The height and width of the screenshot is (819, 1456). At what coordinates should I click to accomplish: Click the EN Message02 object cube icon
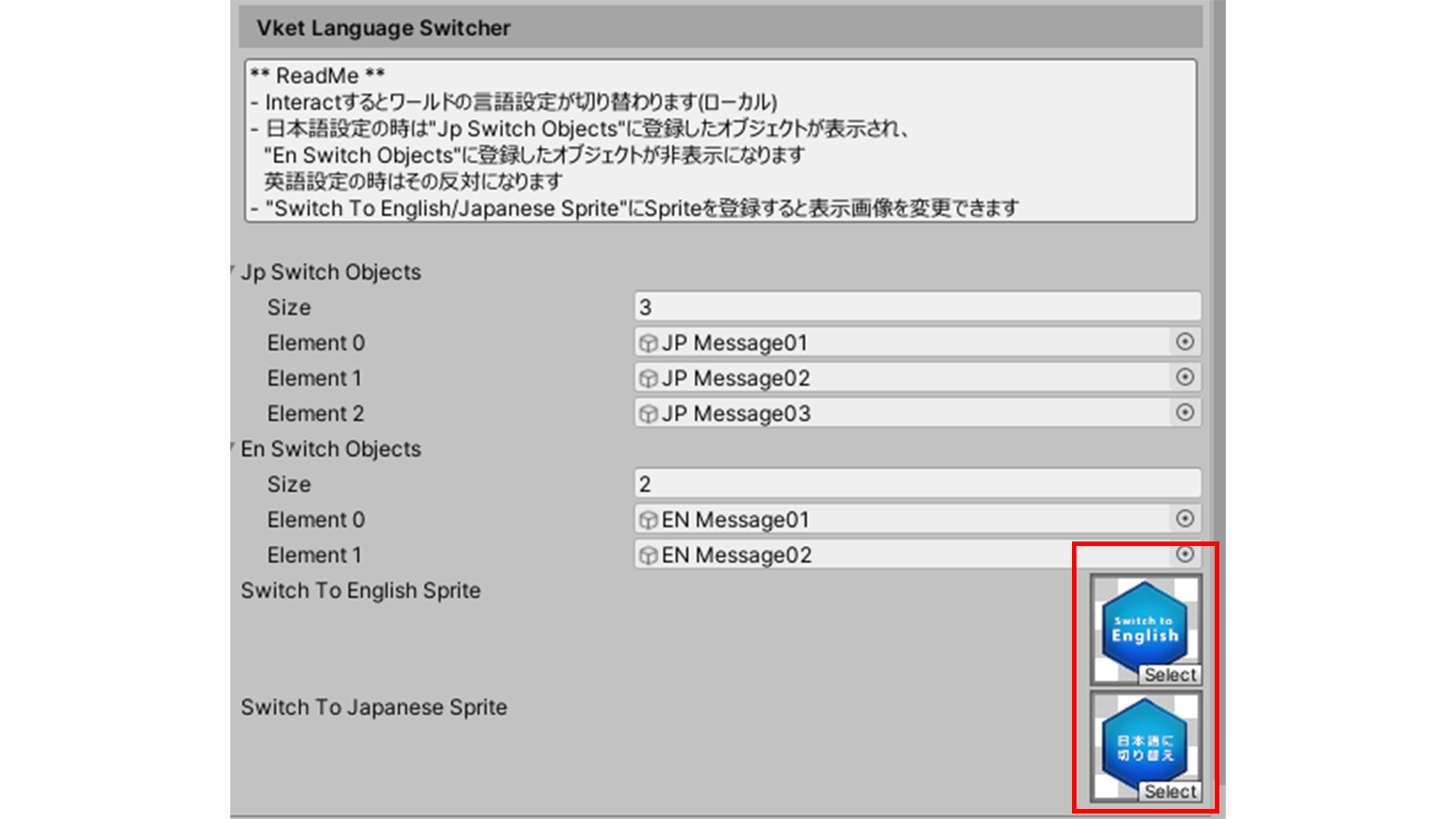tap(648, 555)
